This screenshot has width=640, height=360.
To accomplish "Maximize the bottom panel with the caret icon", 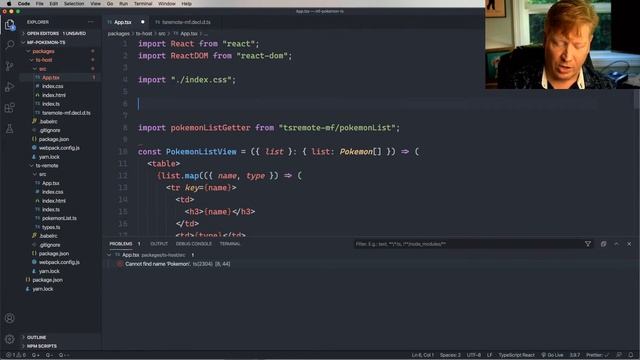I will [616, 244].
